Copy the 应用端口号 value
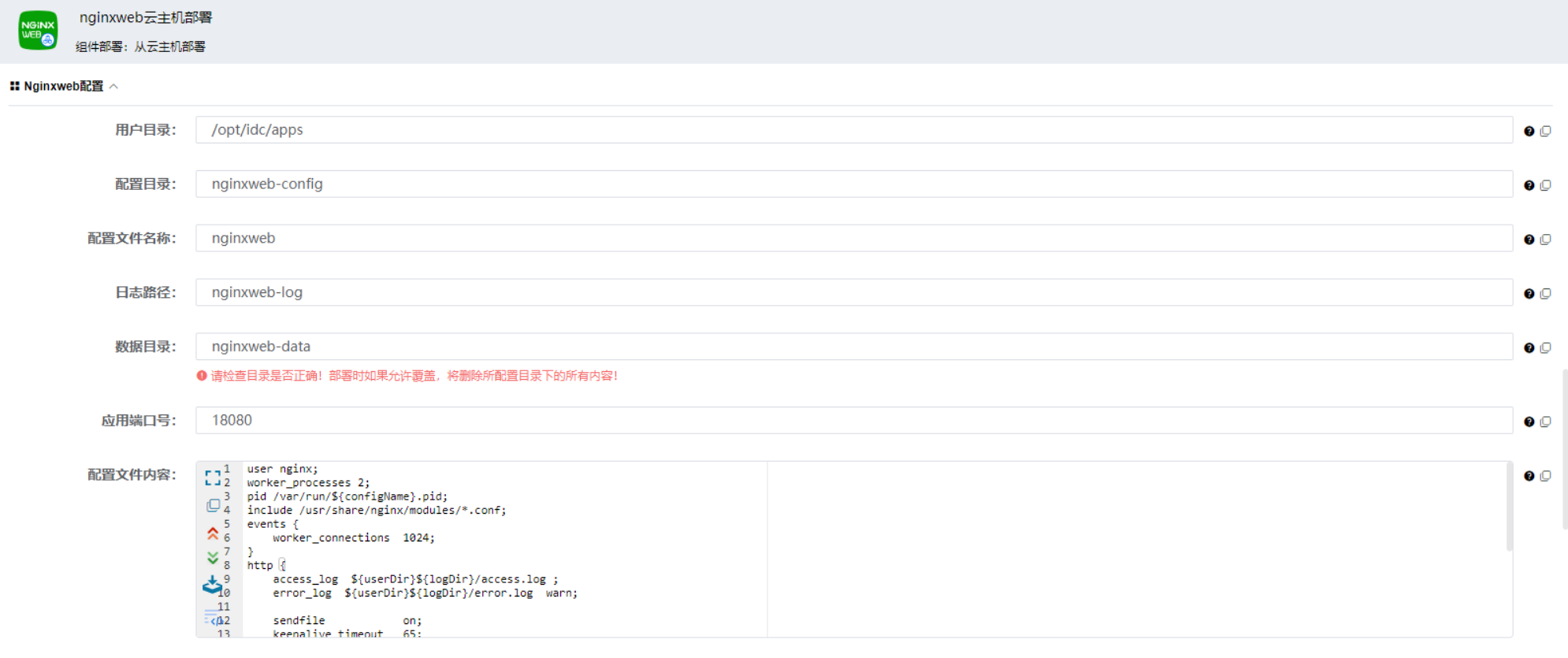Viewport: 1568px width, 658px height. tap(1545, 422)
